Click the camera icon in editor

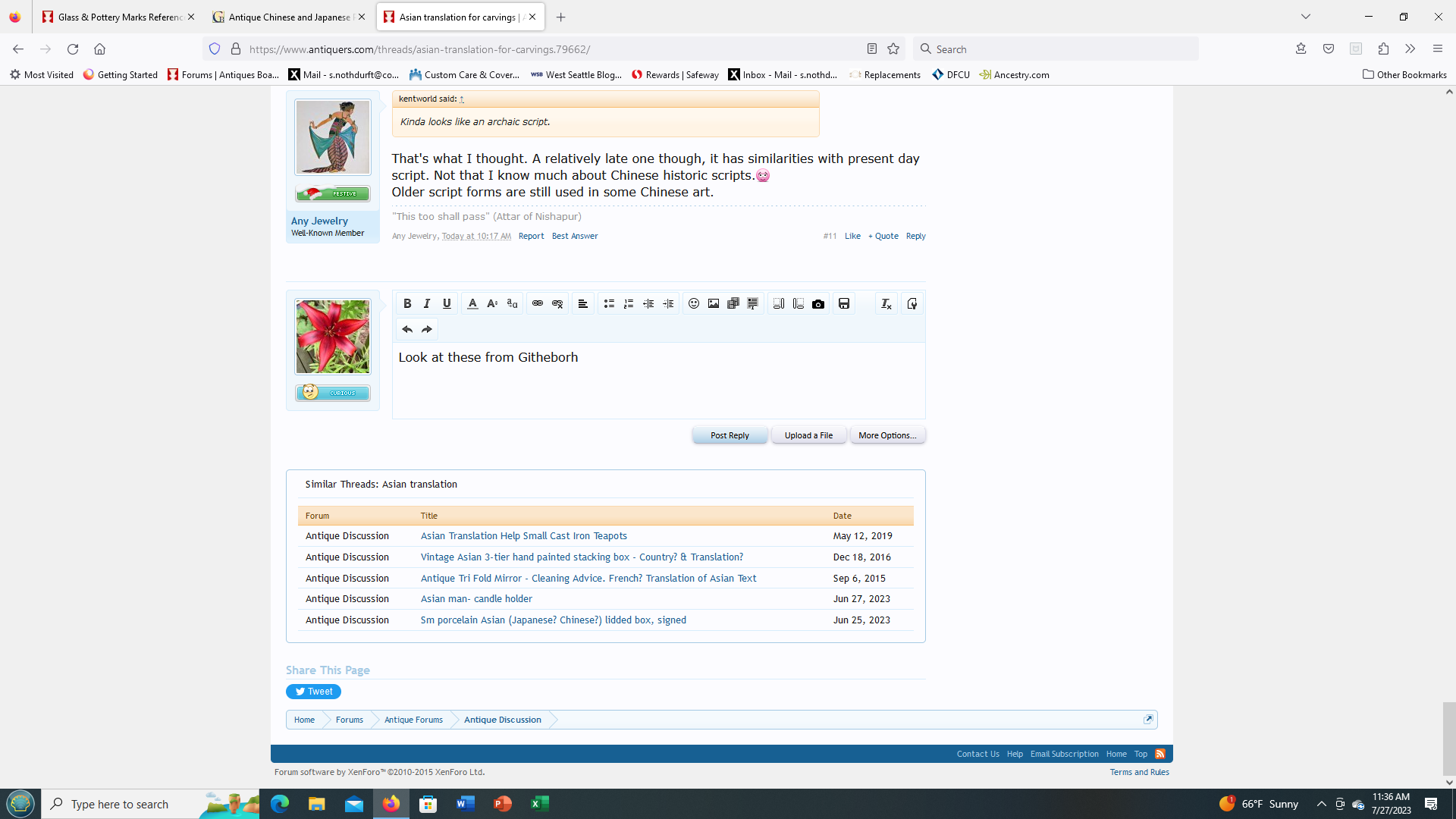[x=818, y=303]
